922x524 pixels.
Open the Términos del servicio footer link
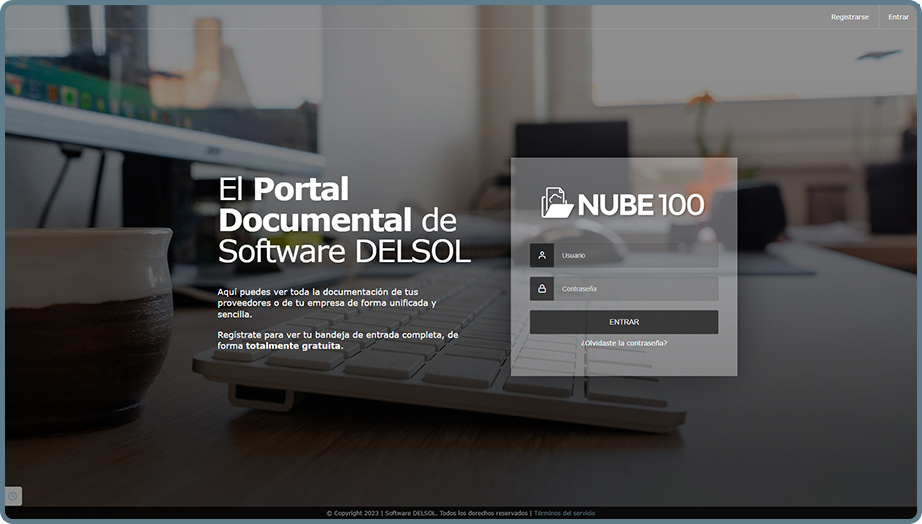pos(564,513)
